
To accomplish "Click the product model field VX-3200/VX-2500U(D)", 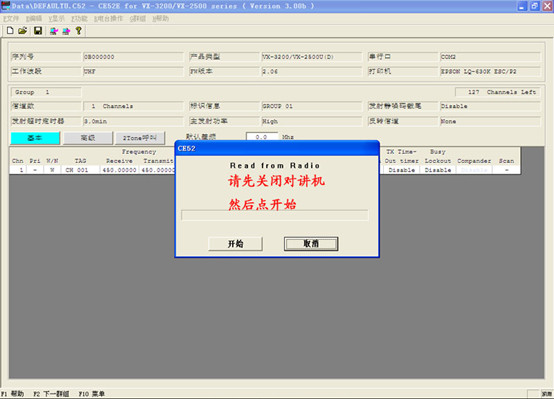I will (x=312, y=57).
